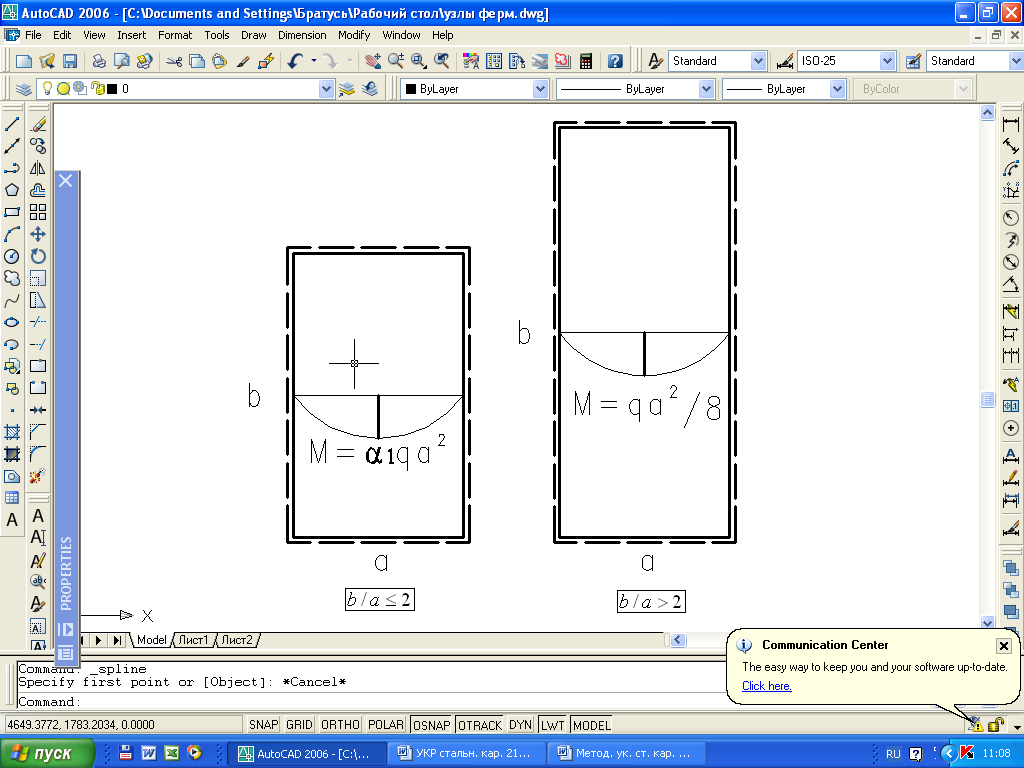Click the layer color swatch square
This screenshot has width=1024, height=768.
tap(112, 89)
